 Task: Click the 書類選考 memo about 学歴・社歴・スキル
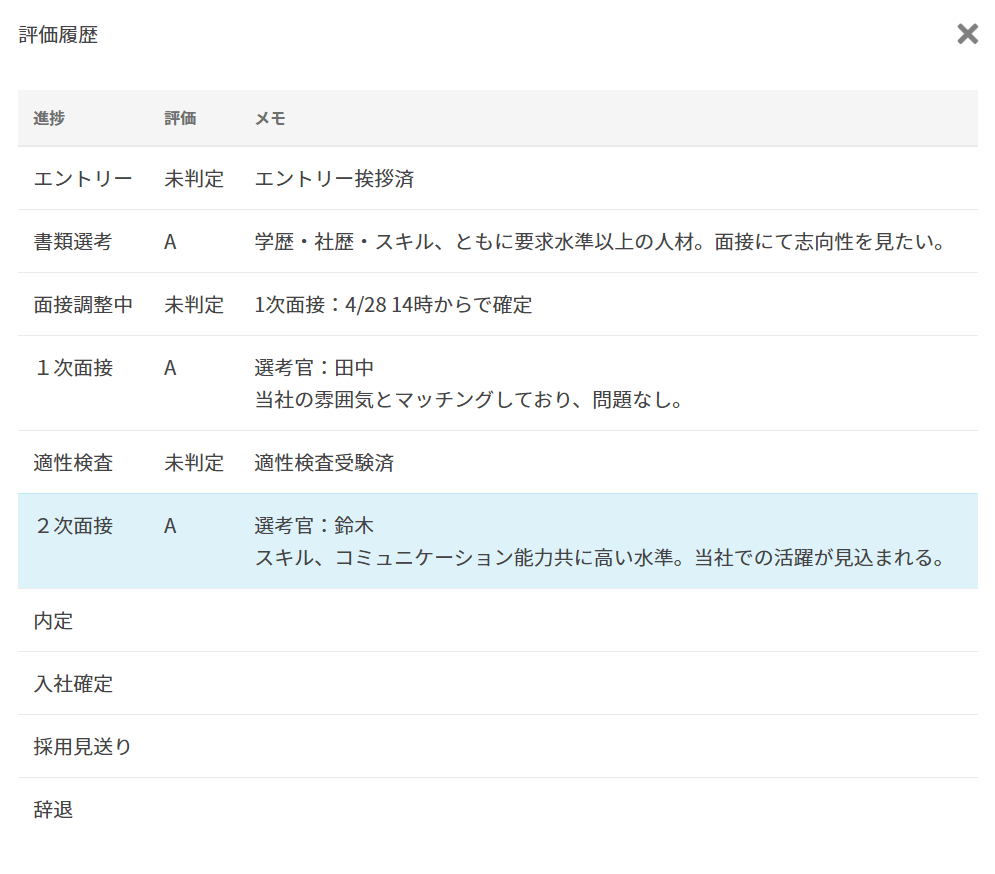(600, 242)
